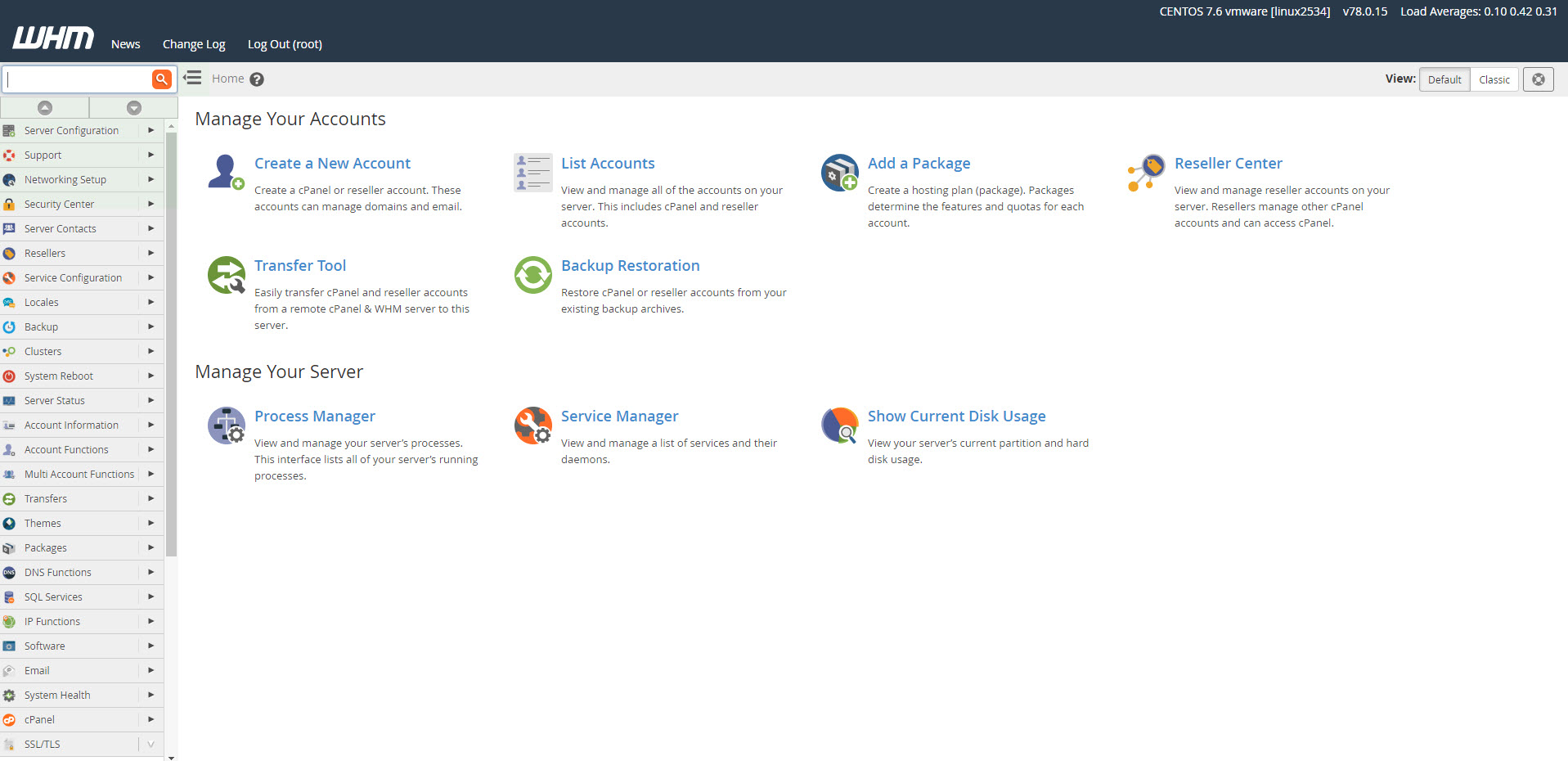
Task: Expand the Networking Setup arrow
Action: [x=151, y=179]
